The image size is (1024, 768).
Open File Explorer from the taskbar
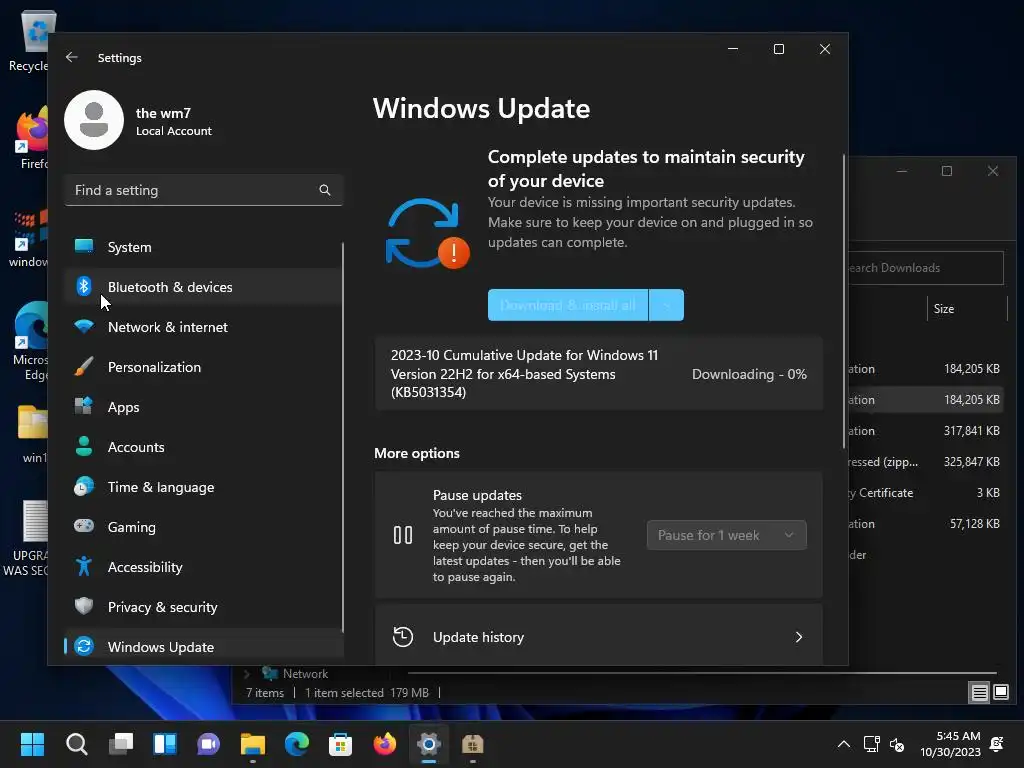(253, 744)
